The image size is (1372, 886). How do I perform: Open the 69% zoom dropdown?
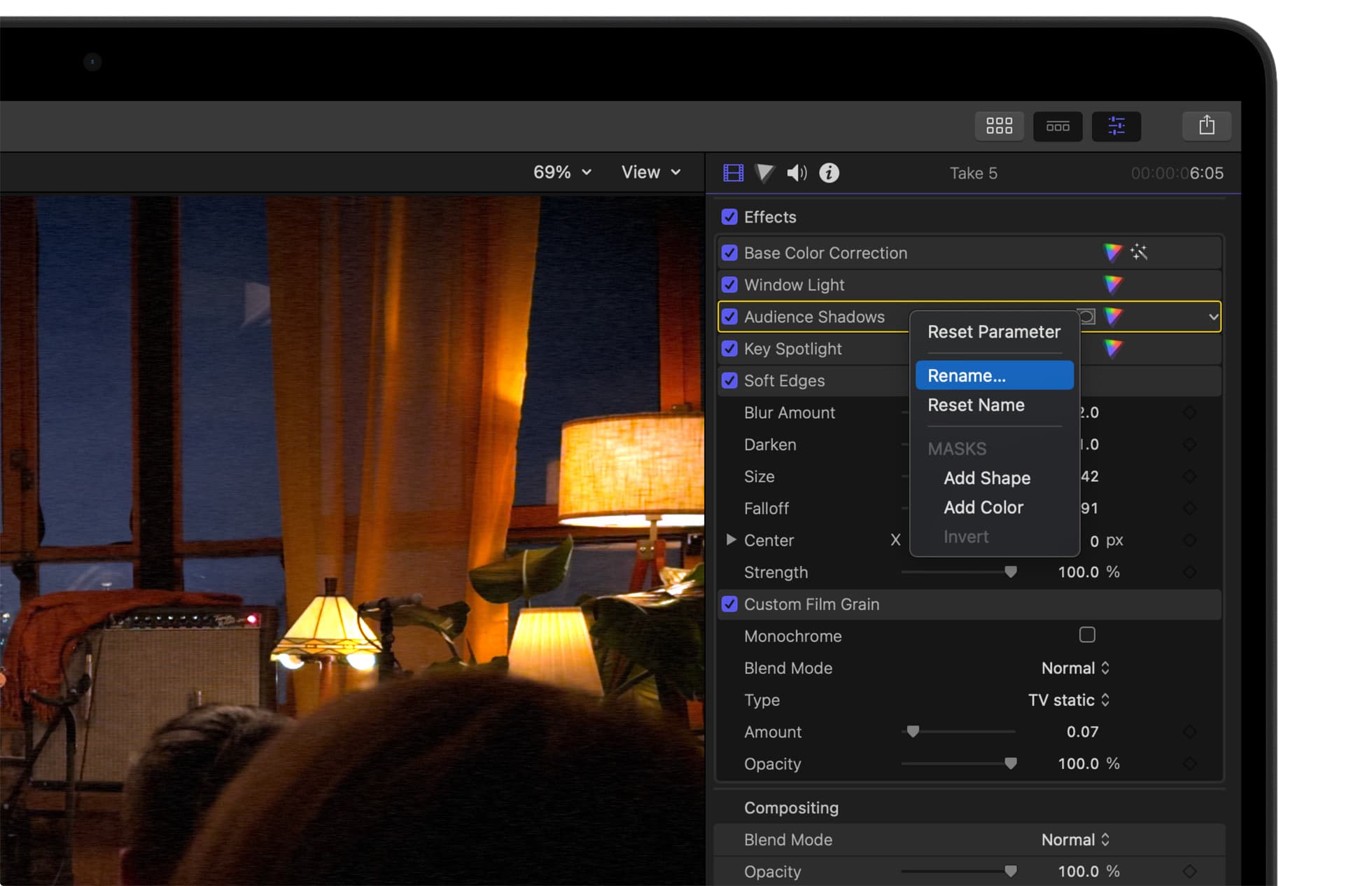pyautogui.click(x=562, y=172)
